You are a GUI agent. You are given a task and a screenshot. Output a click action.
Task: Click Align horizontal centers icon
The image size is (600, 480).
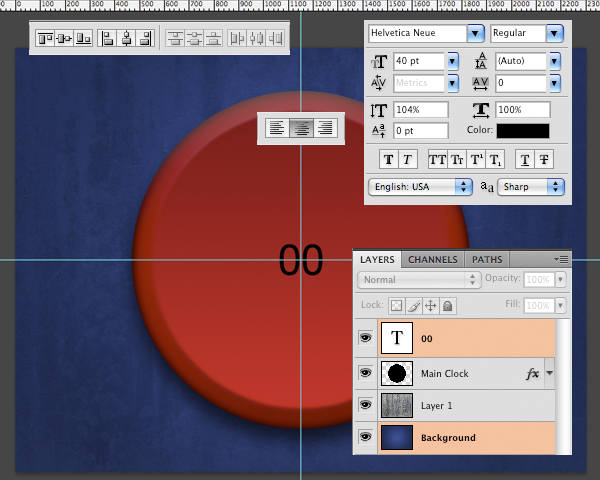point(127,39)
